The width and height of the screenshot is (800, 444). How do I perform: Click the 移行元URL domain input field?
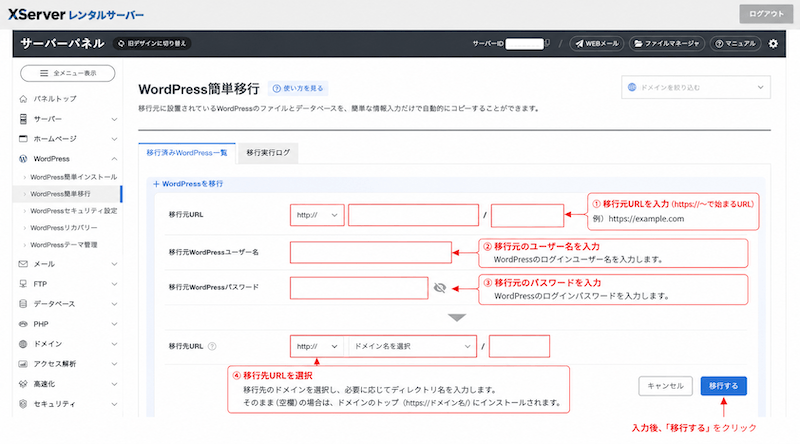[413, 215]
